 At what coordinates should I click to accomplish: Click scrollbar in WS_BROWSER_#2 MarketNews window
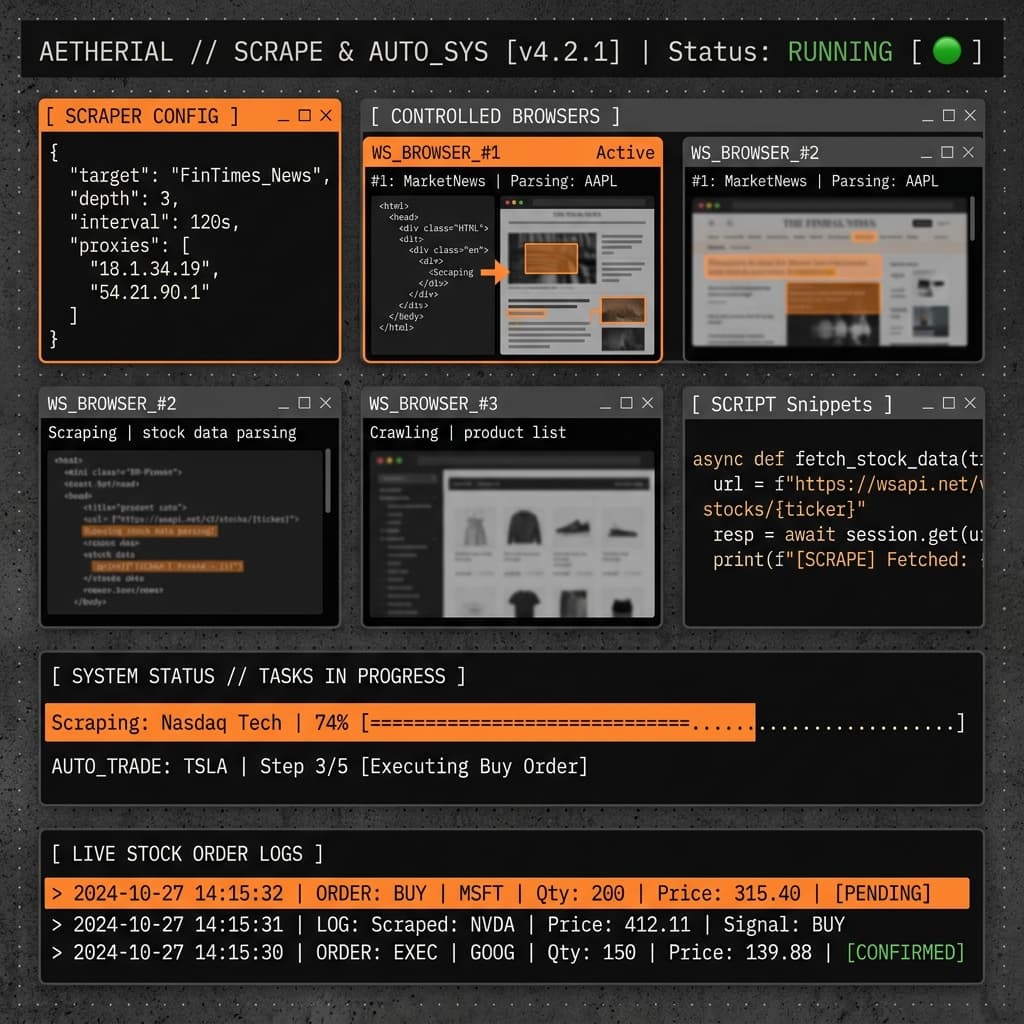click(972, 219)
